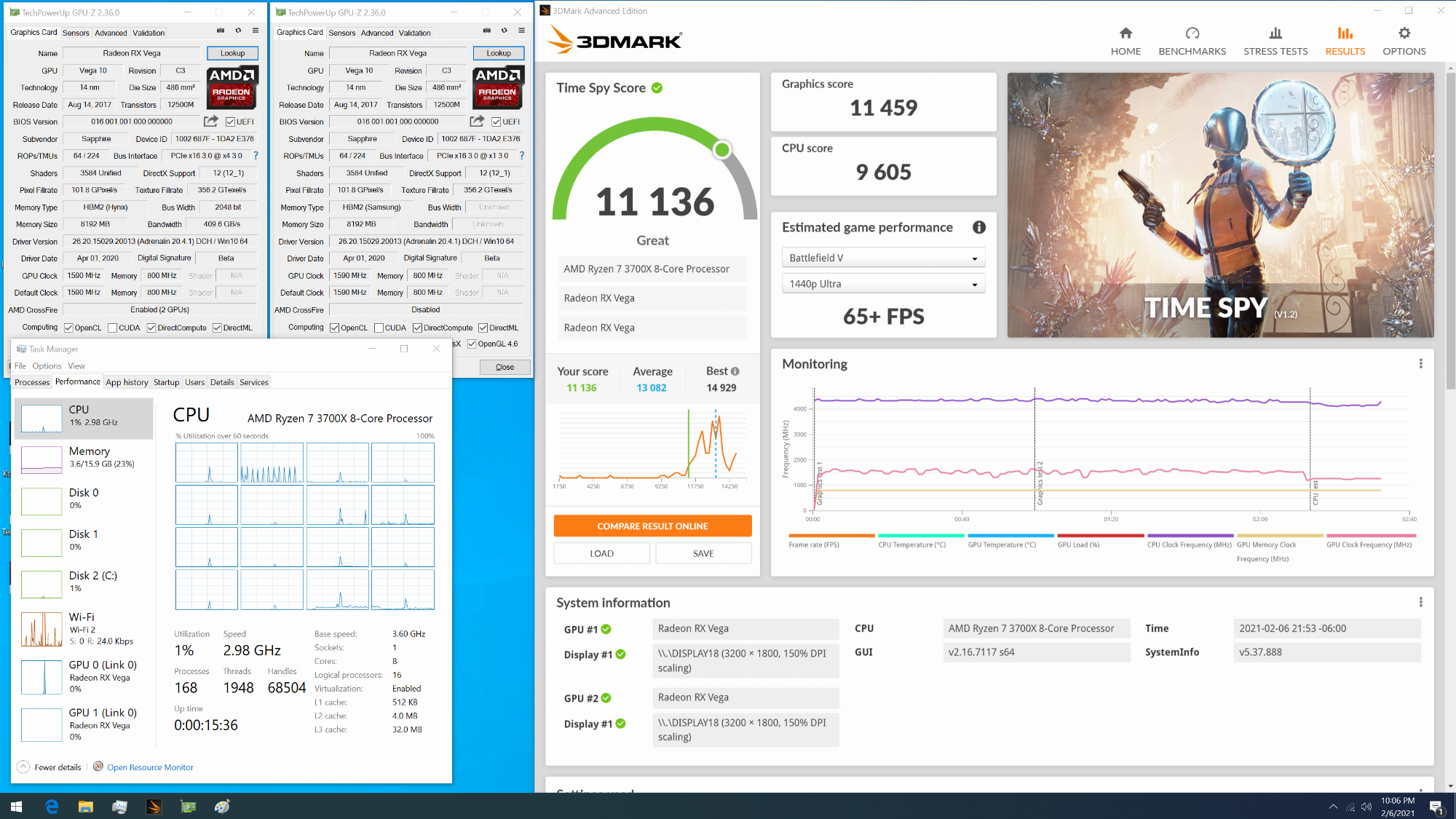Open 3DMark Home icon
1456x819 pixels.
1125,33
